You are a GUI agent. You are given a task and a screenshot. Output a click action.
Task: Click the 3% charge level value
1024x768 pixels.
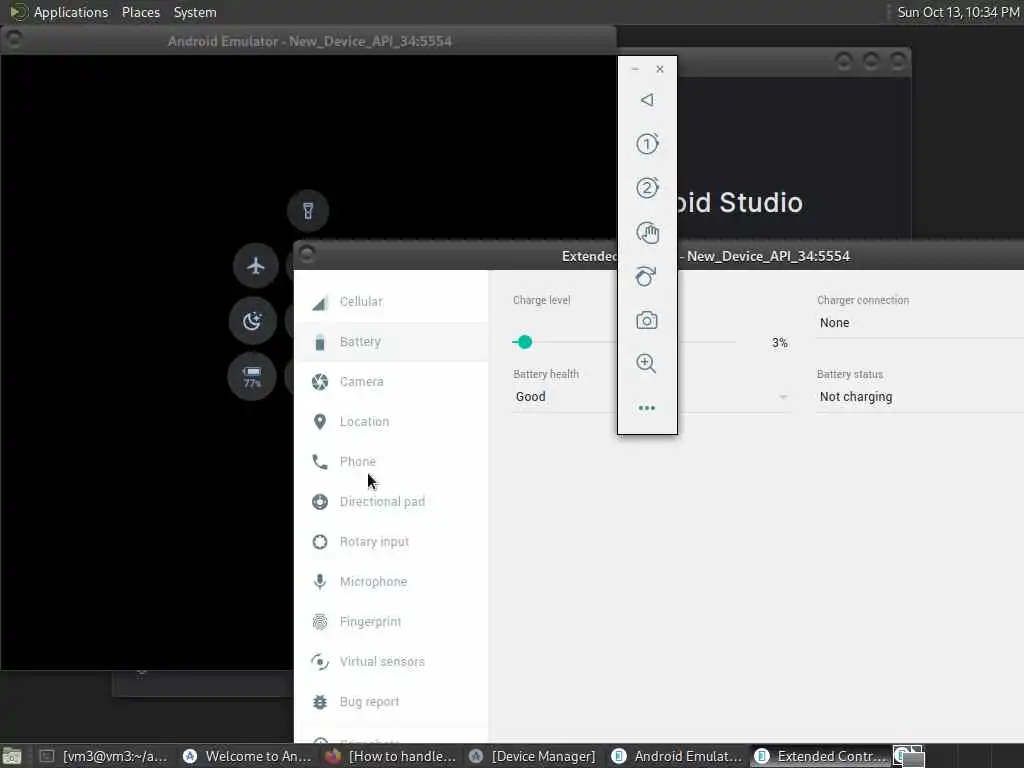click(x=780, y=343)
